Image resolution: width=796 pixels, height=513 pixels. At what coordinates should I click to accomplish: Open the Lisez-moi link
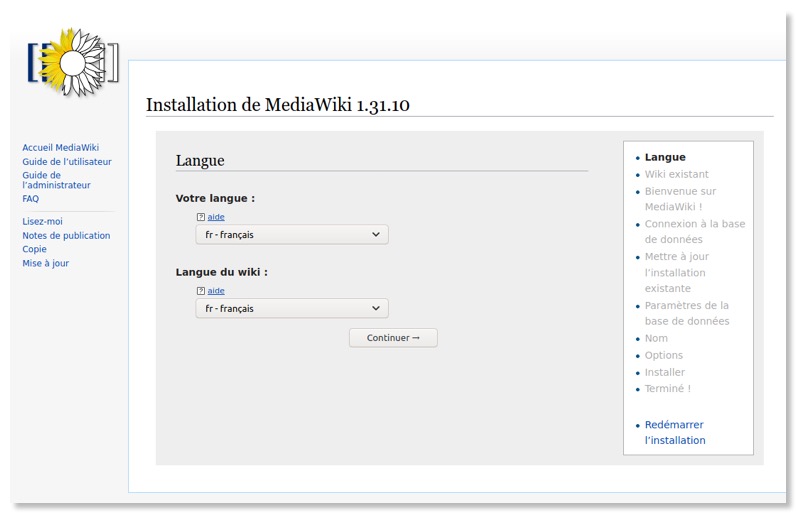42,222
